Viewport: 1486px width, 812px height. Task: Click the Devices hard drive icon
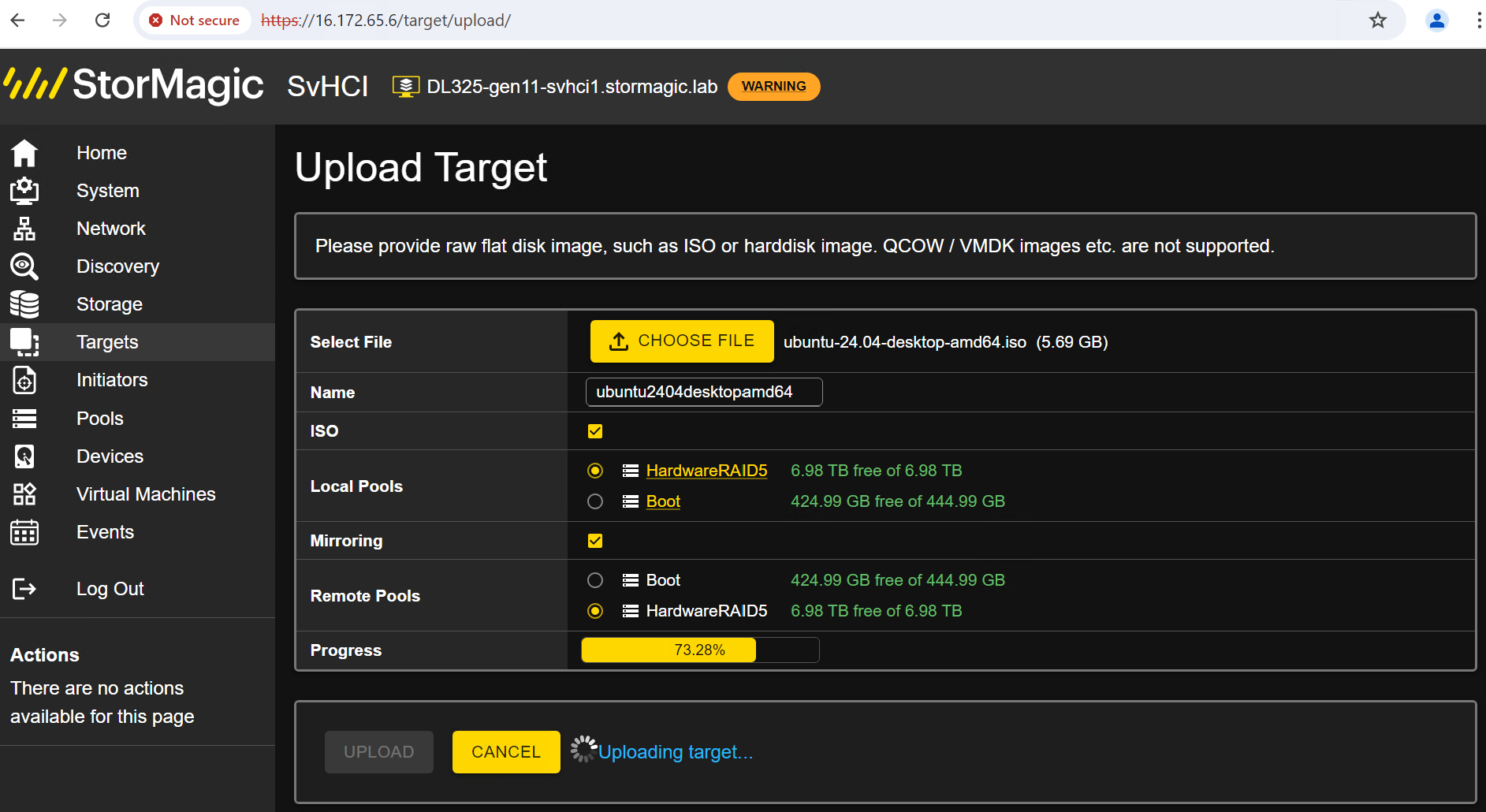(x=24, y=456)
